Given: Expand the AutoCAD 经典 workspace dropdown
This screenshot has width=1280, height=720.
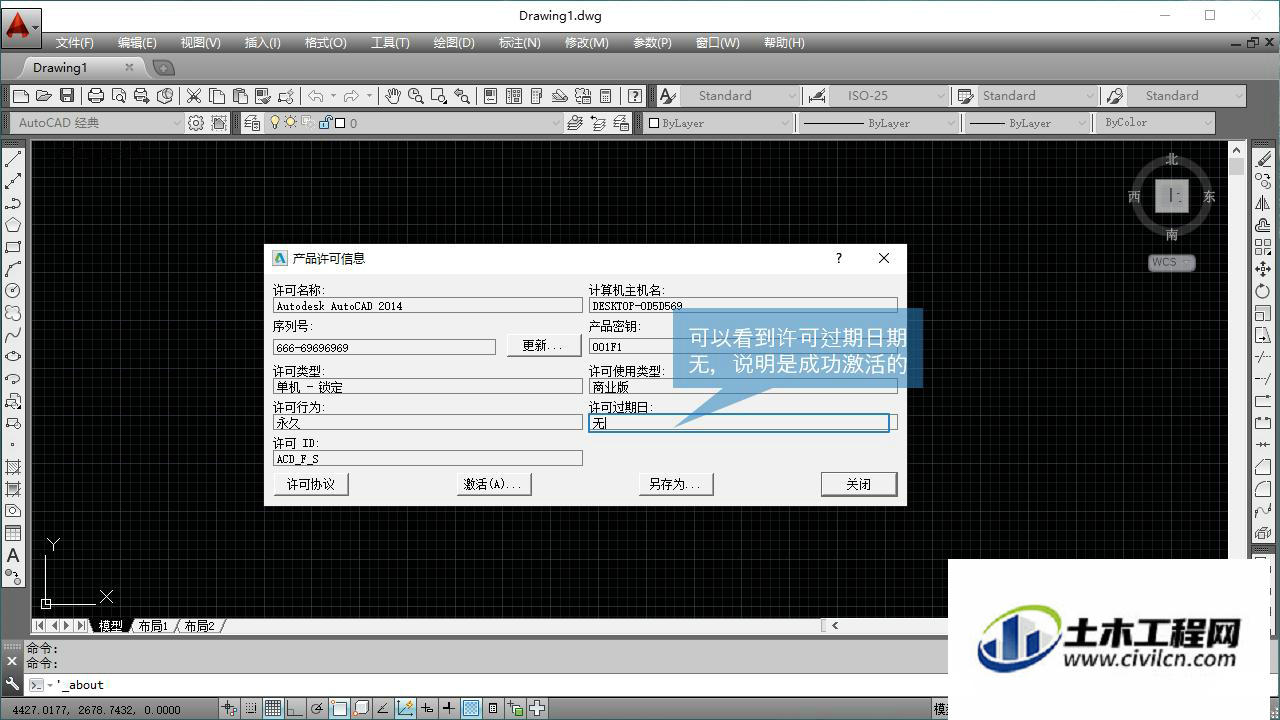Looking at the screenshot, I should tap(98, 123).
